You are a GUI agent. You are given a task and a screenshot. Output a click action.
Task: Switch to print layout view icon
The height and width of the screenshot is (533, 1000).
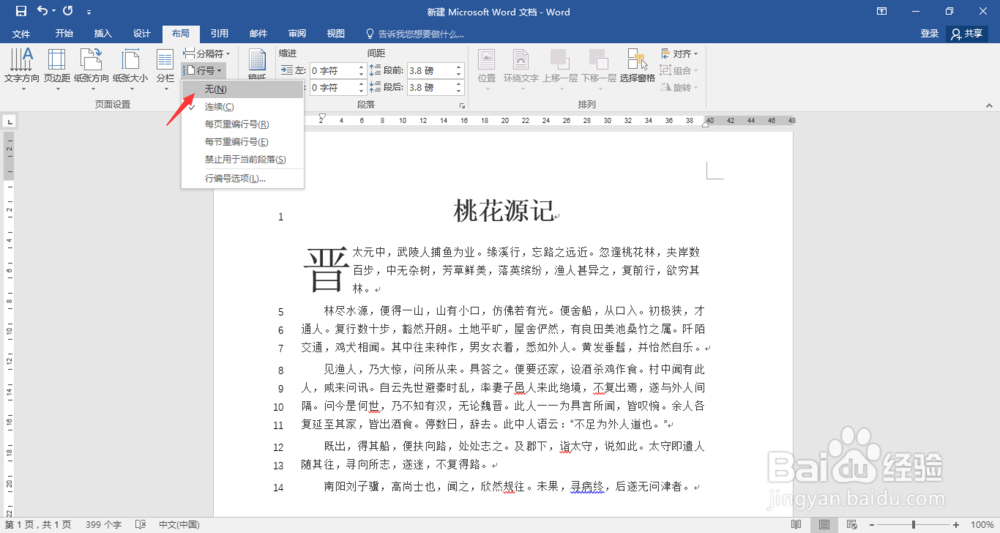coord(824,525)
